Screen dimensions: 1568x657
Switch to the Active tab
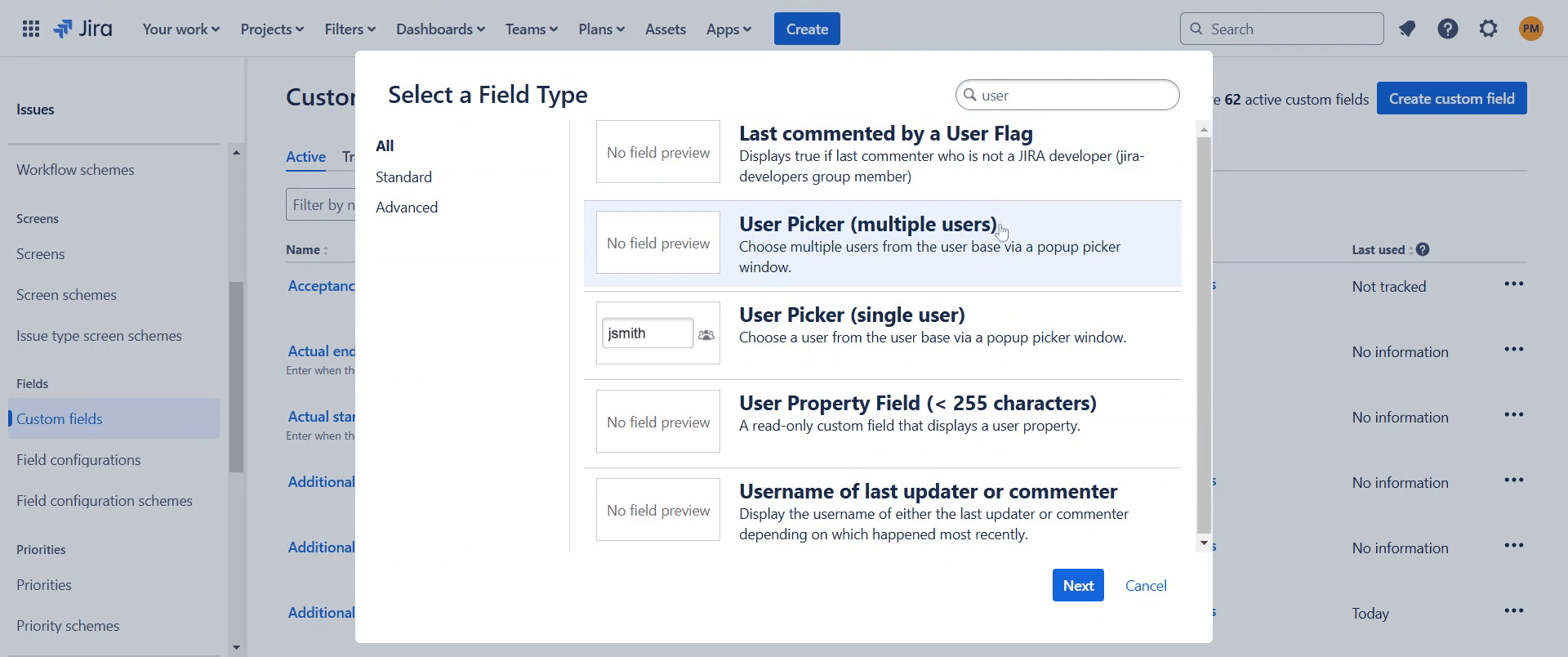pyautogui.click(x=305, y=157)
